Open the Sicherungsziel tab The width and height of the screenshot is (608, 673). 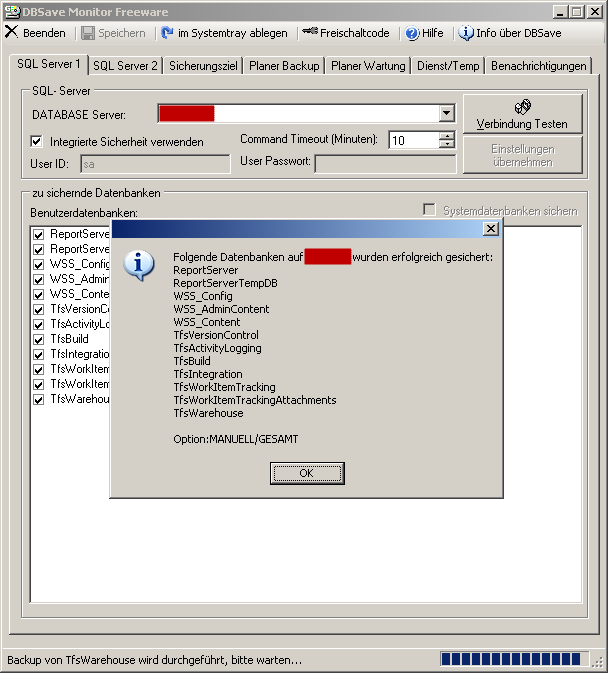203,66
